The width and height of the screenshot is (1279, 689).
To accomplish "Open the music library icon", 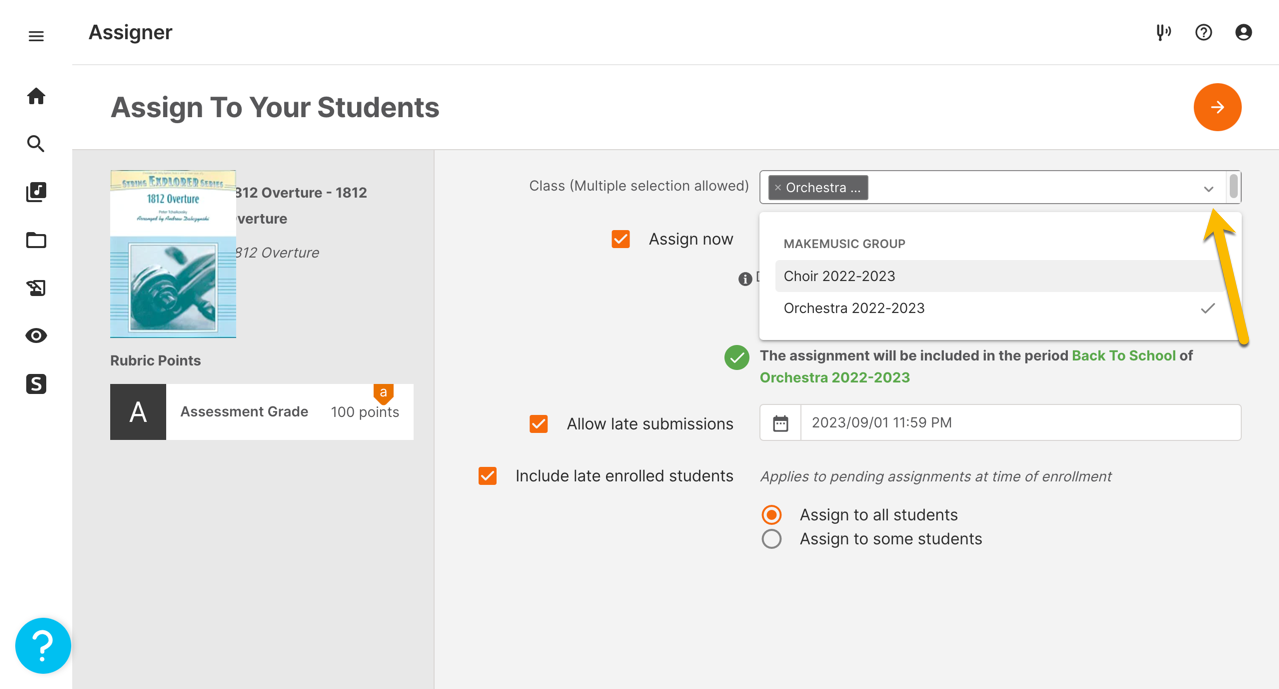I will (36, 192).
